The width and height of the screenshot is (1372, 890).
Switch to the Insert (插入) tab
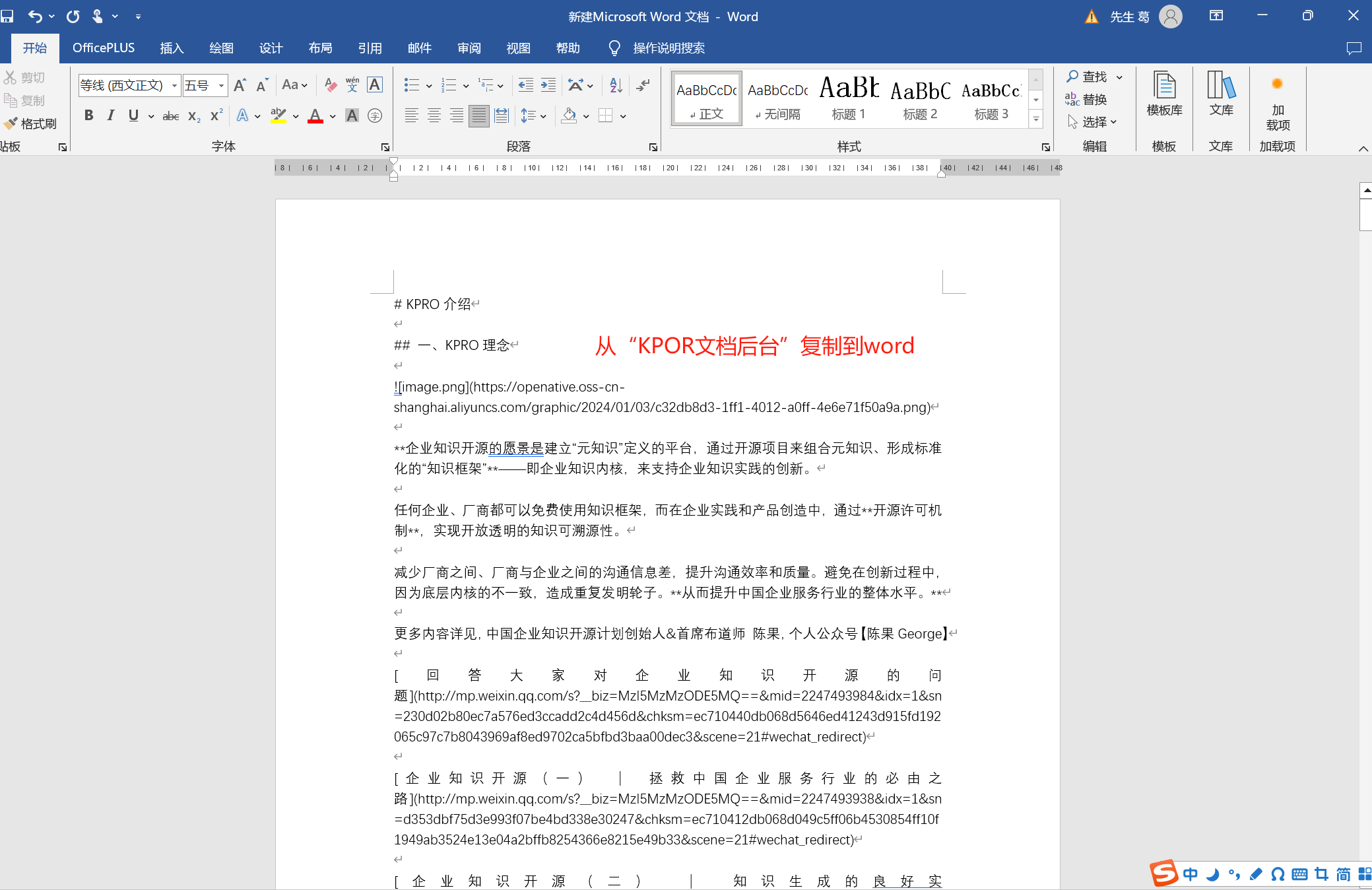(172, 48)
